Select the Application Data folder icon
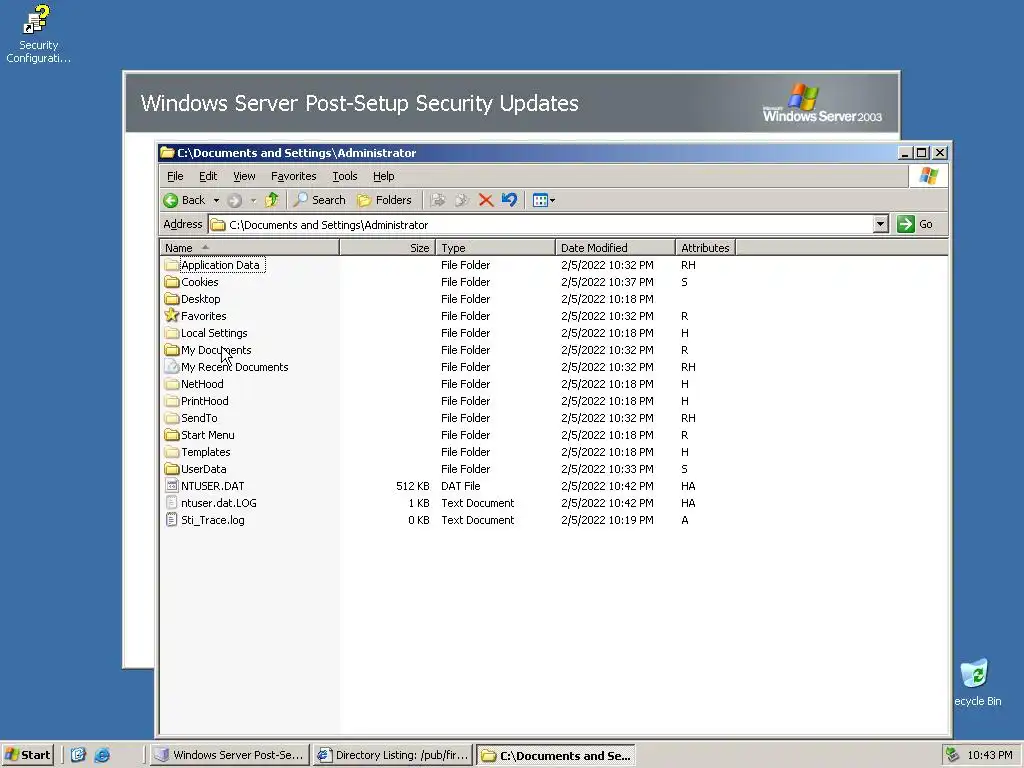Image resolution: width=1024 pixels, height=768 pixels. 172,265
